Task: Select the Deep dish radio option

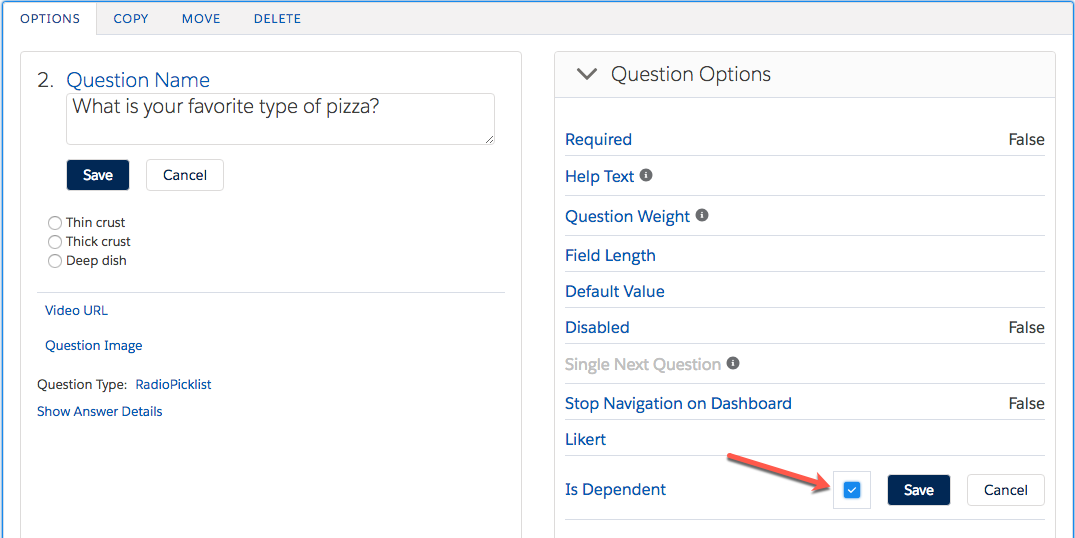Action: tap(55, 261)
